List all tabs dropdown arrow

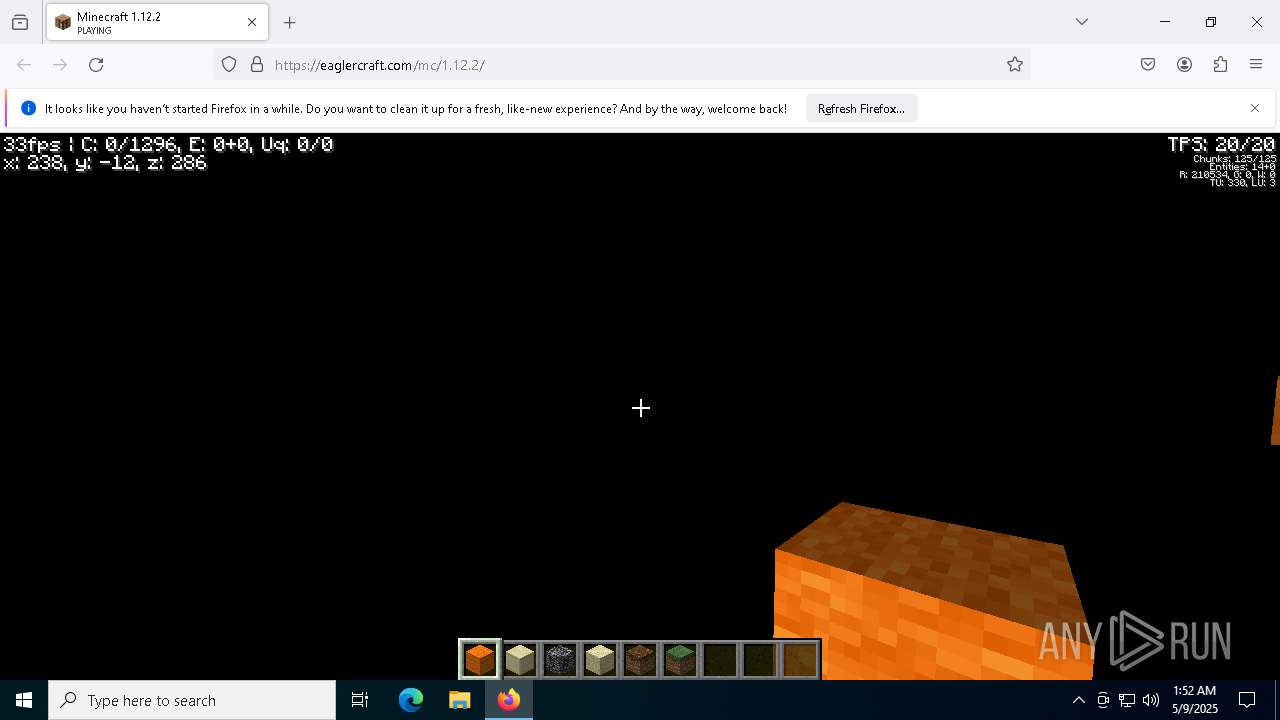coord(1082,22)
